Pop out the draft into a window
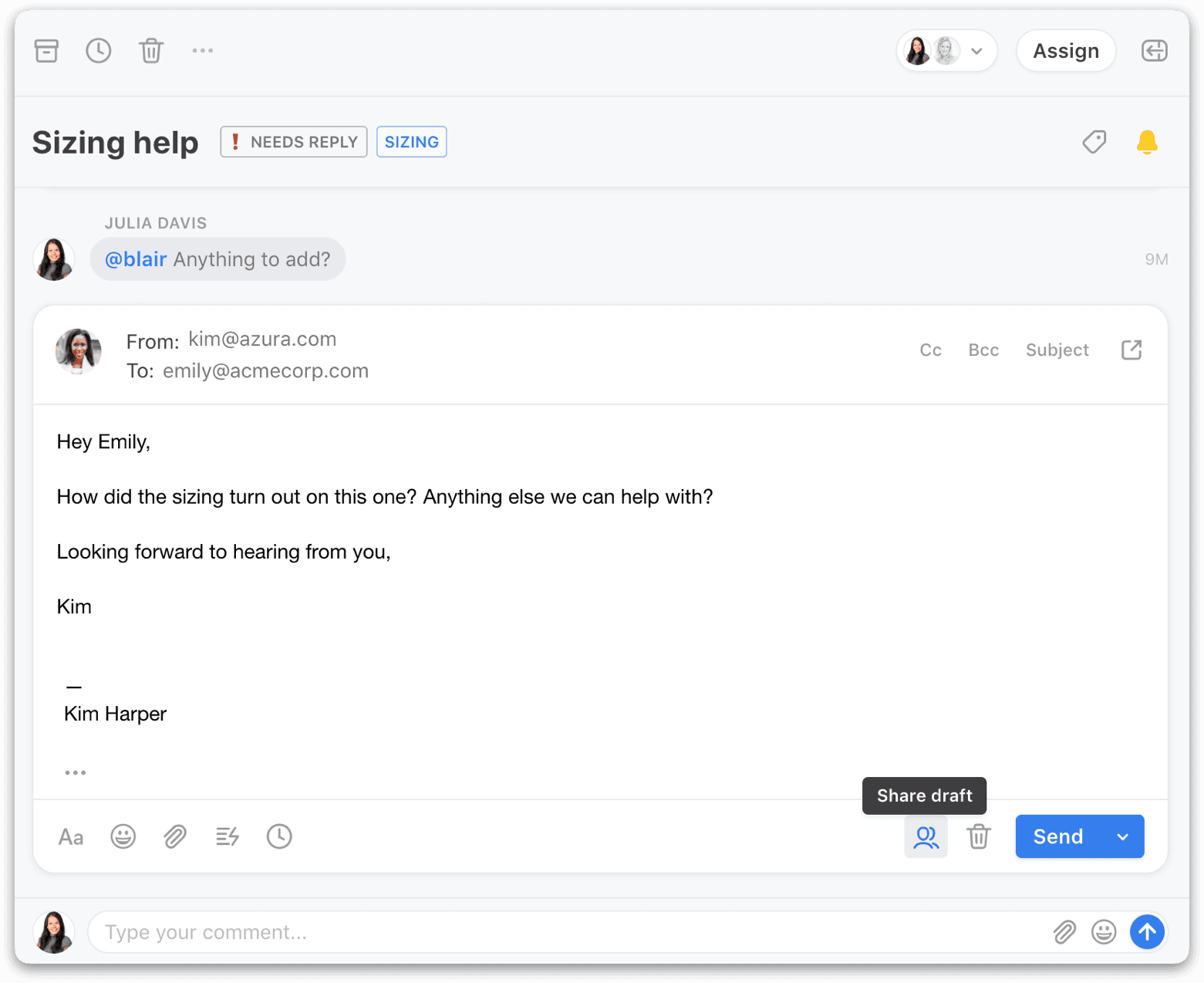This screenshot has height=983, width=1204. [1131, 350]
